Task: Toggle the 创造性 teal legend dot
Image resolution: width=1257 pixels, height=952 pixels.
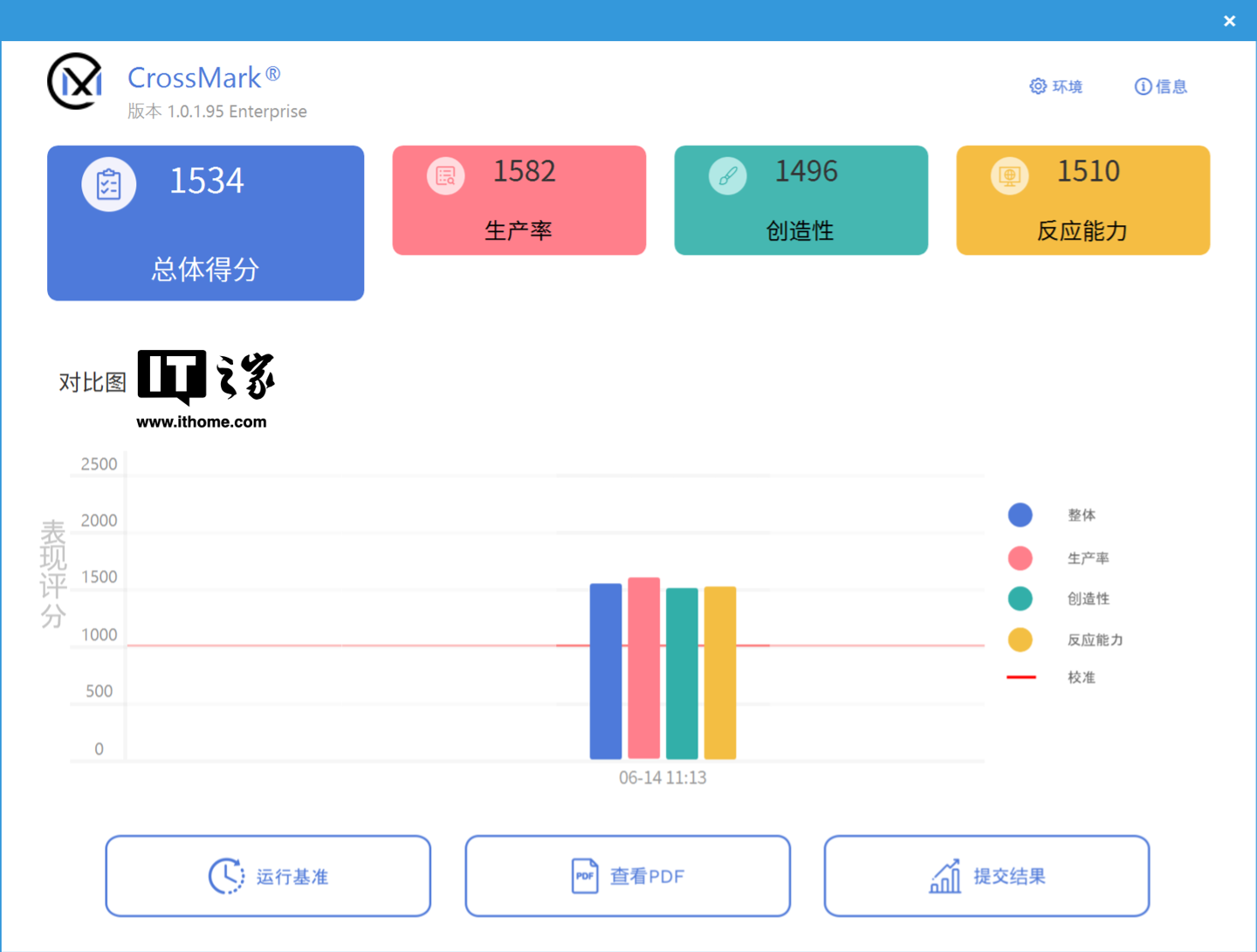Action: point(1020,599)
